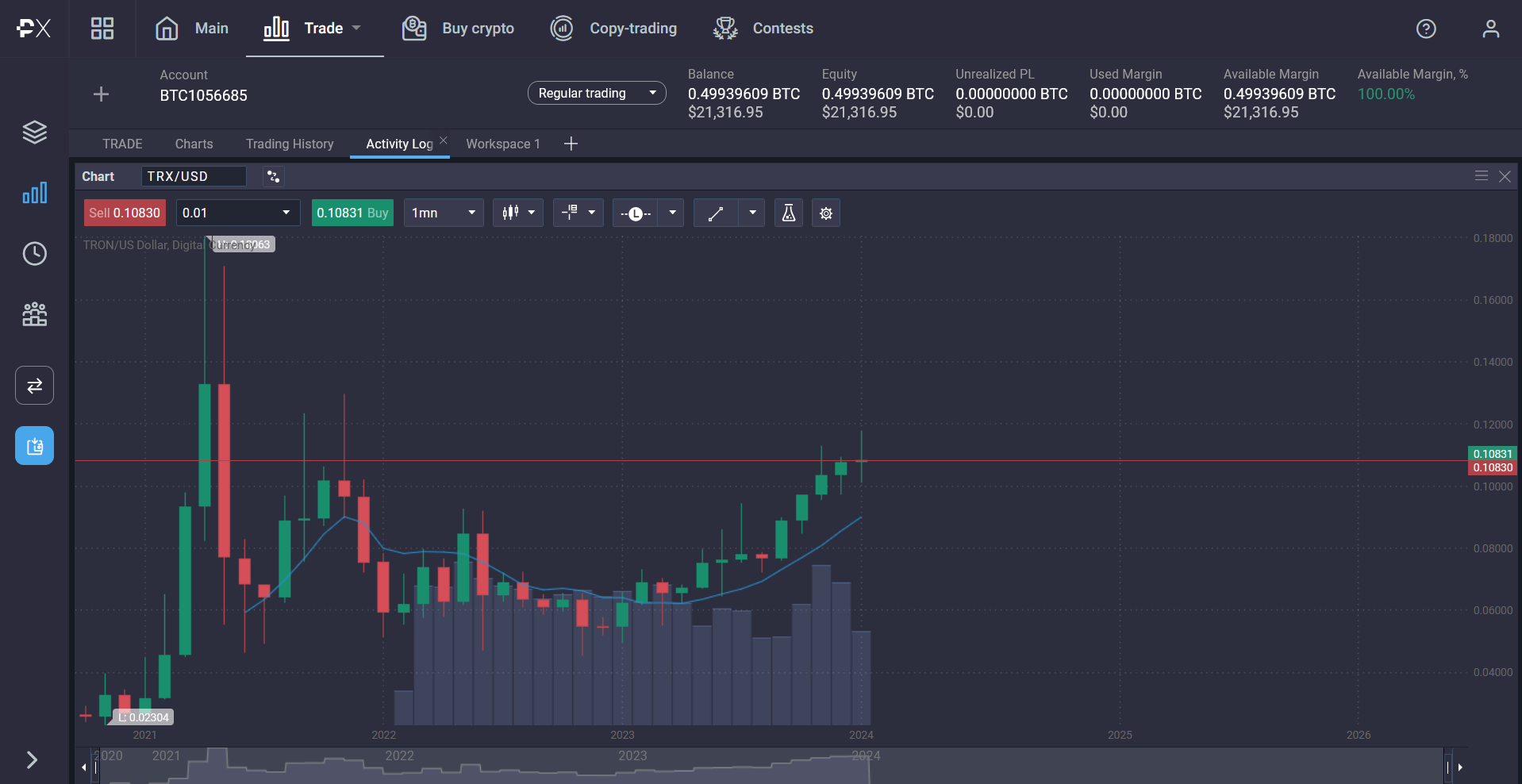Open bar chart icon in sidebar
This screenshot has height=784, width=1522.
[34, 193]
